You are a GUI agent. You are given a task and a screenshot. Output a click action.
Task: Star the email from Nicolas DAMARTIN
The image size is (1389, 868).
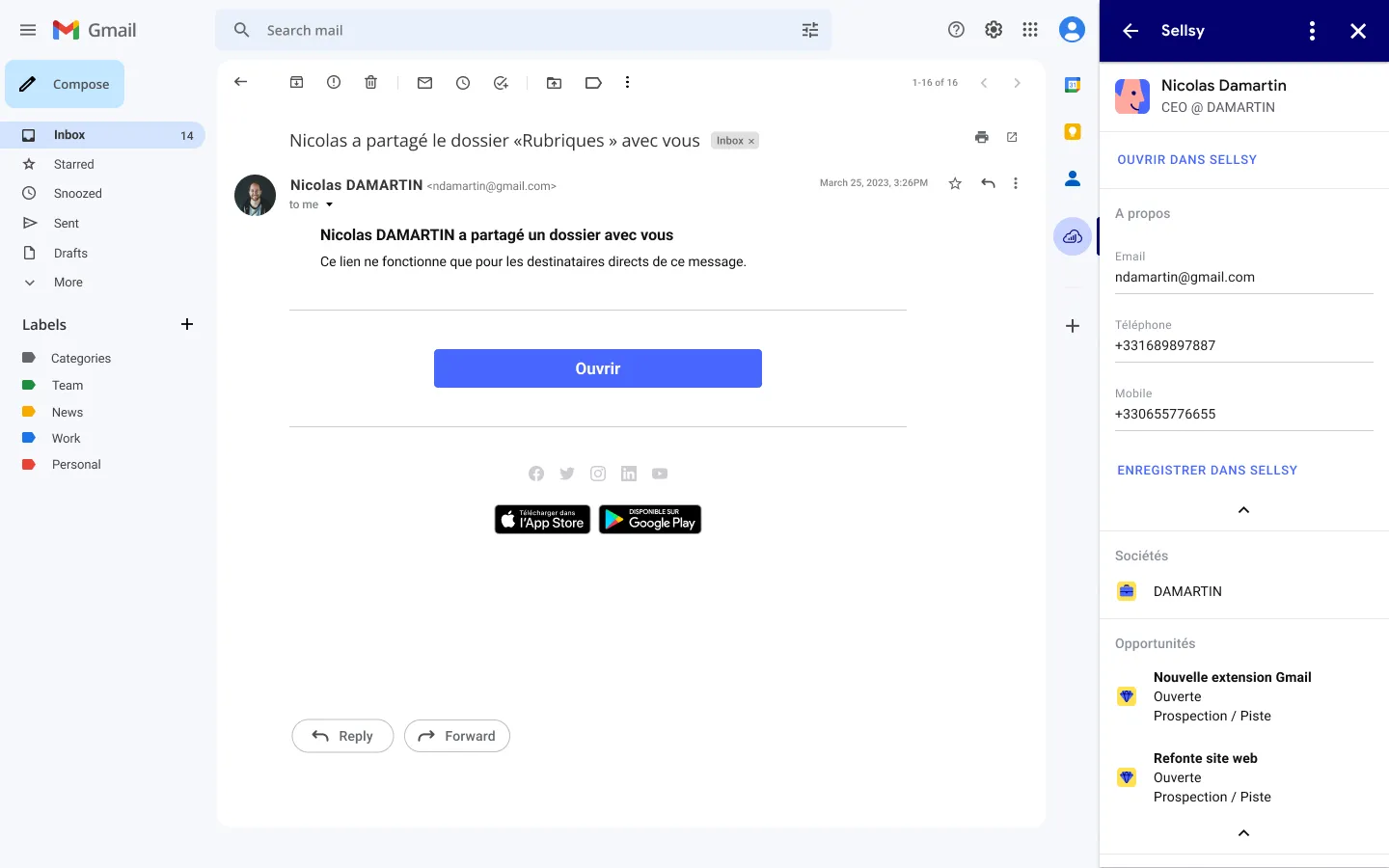(955, 183)
